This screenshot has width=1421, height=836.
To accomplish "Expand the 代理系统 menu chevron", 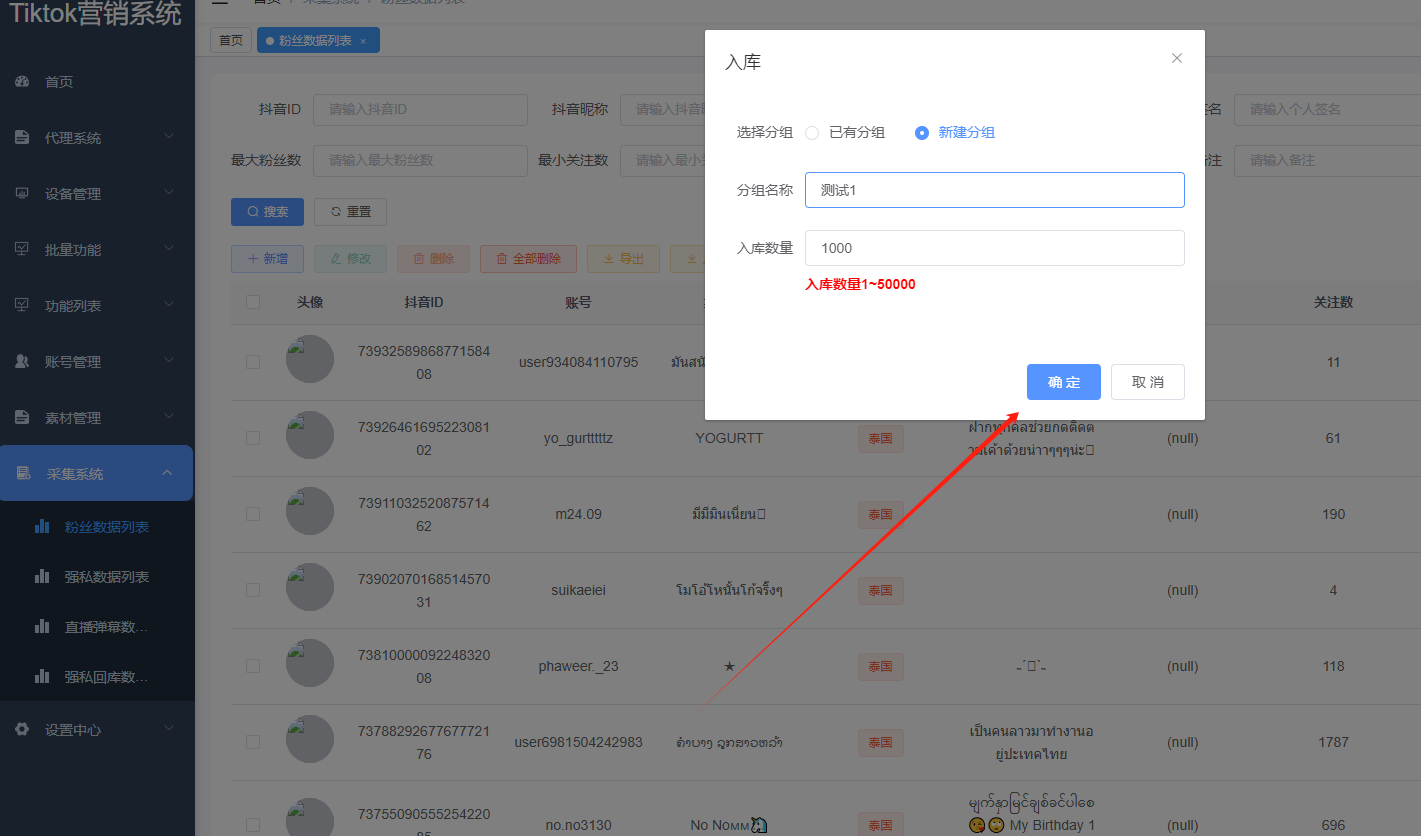I will (168, 137).
